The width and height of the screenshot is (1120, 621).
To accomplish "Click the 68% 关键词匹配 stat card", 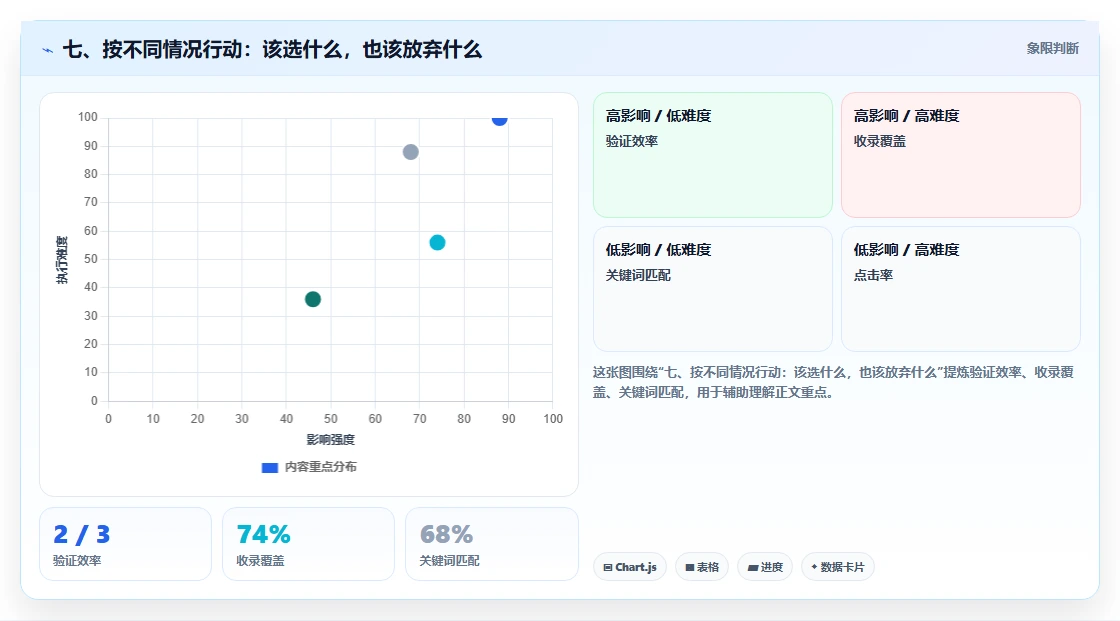I will point(491,545).
